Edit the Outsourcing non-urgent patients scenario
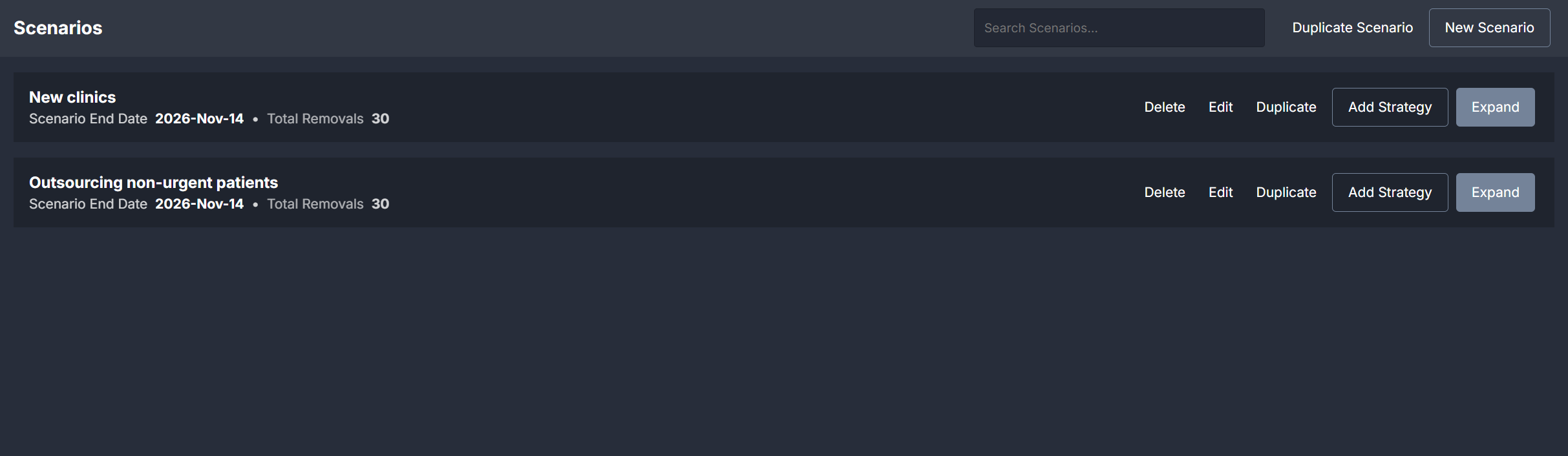The width and height of the screenshot is (1568, 456). 1220,192
